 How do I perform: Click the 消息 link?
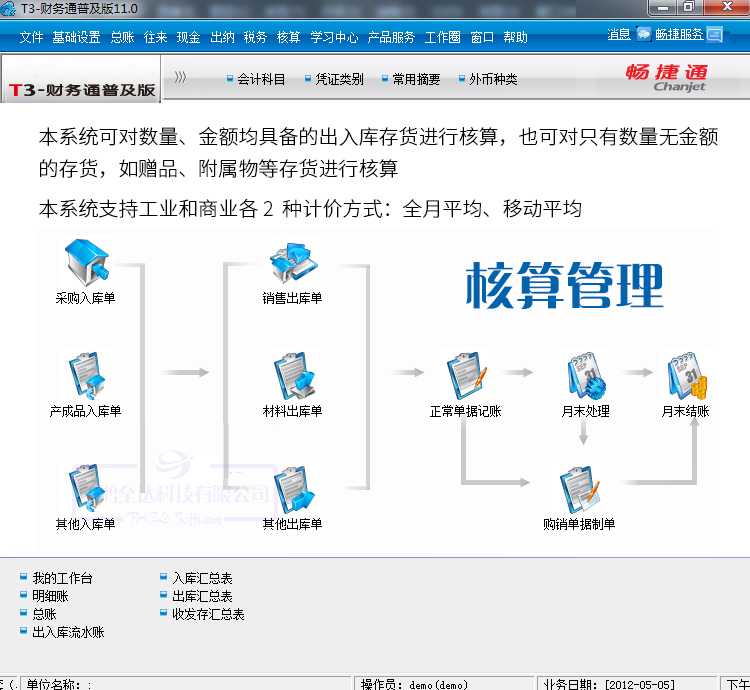(619, 34)
